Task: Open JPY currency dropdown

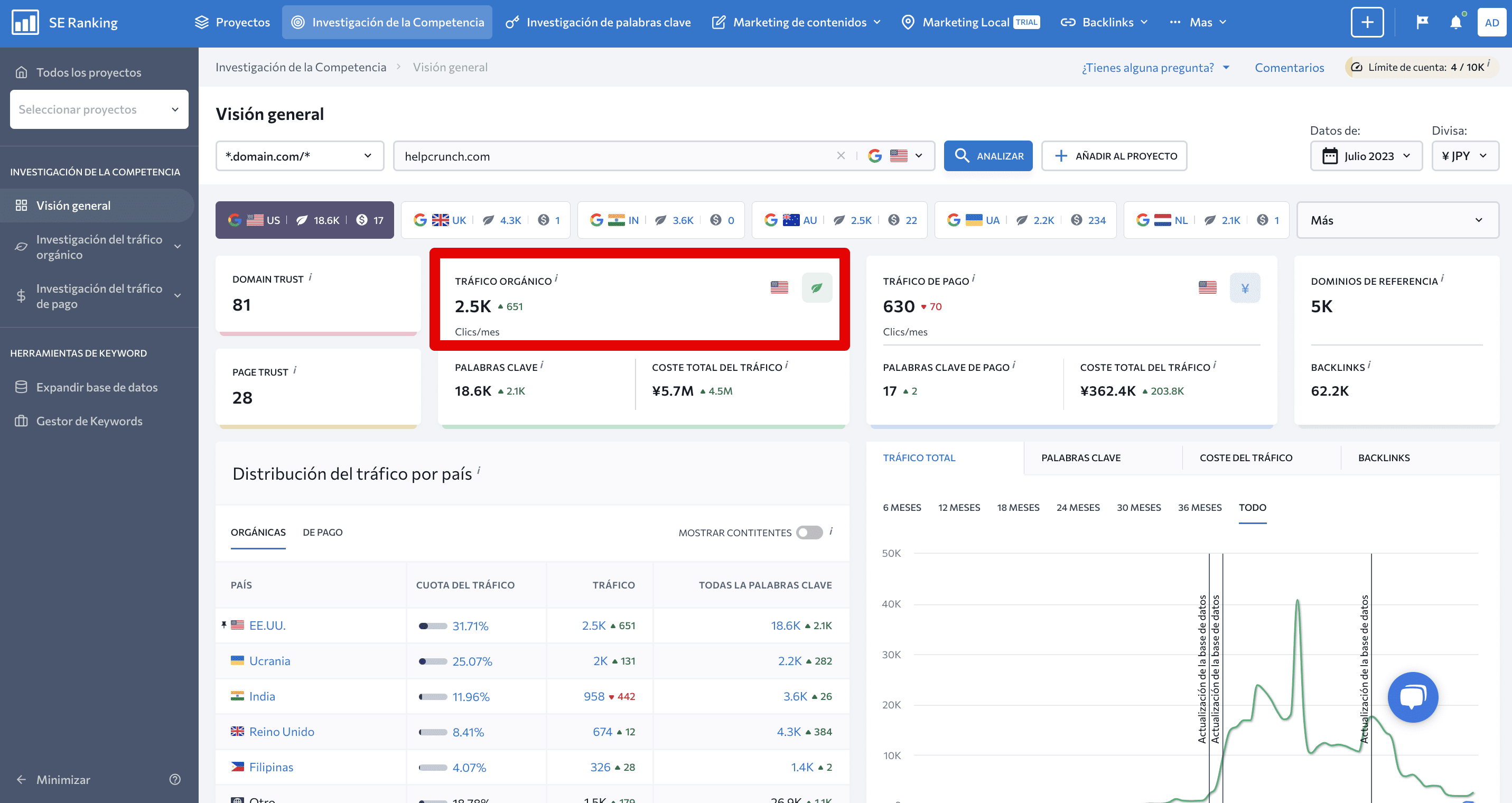Action: point(1465,155)
